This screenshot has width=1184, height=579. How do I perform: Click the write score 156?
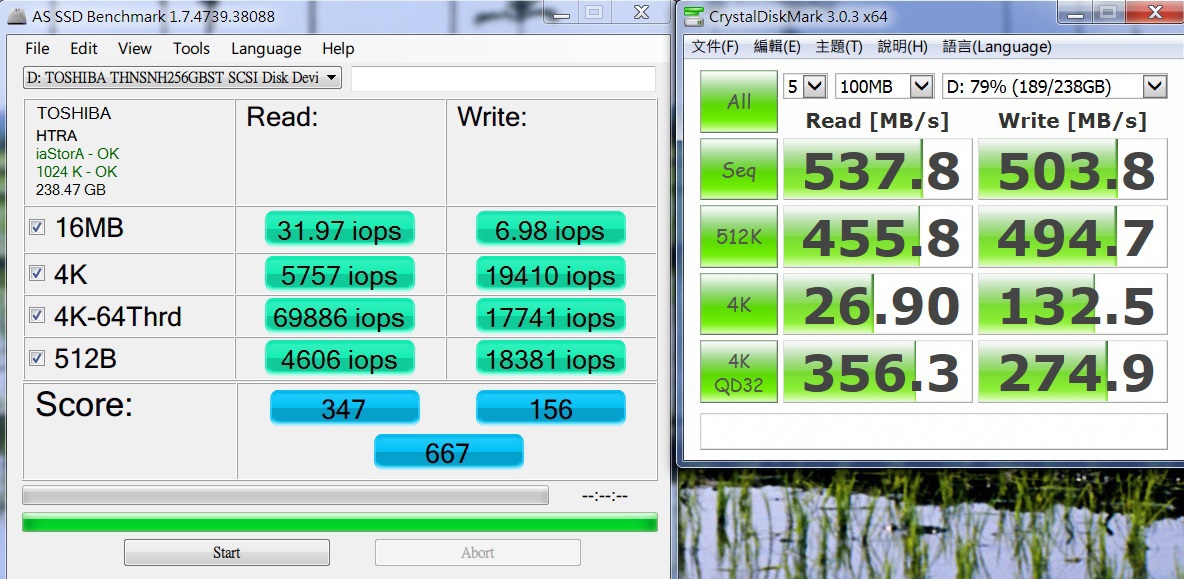tap(550, 408)
